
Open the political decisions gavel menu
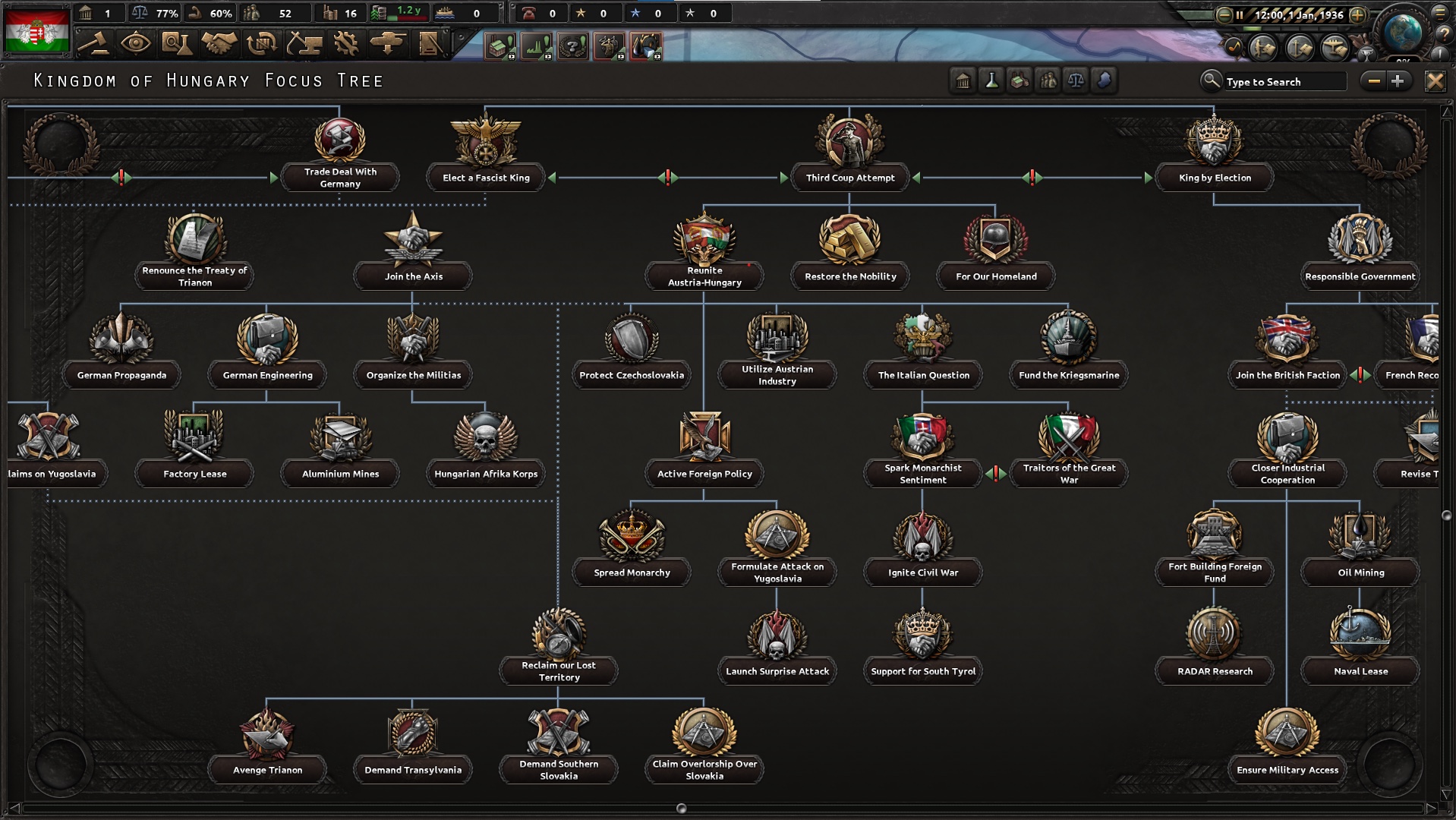tap(94, 43)
